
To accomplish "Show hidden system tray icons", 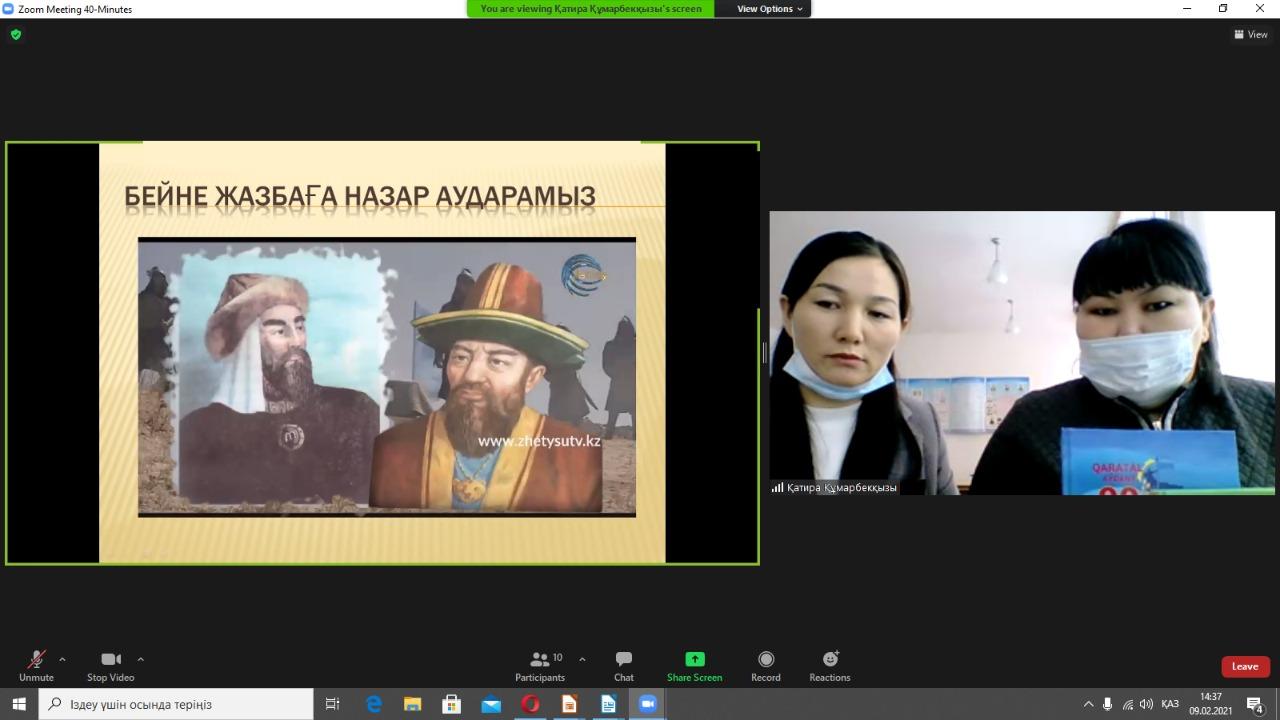I will tap(1089, 704).
